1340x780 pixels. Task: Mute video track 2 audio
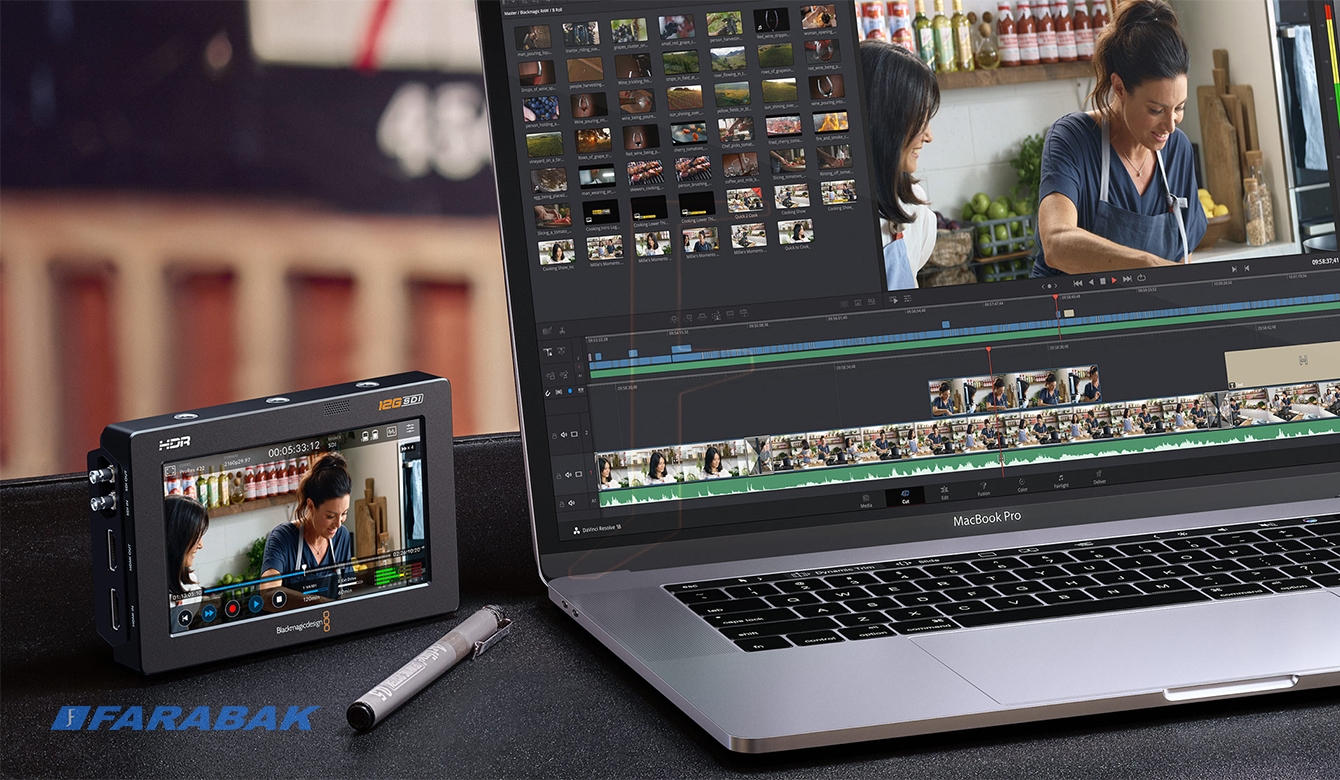pos(564,435)
